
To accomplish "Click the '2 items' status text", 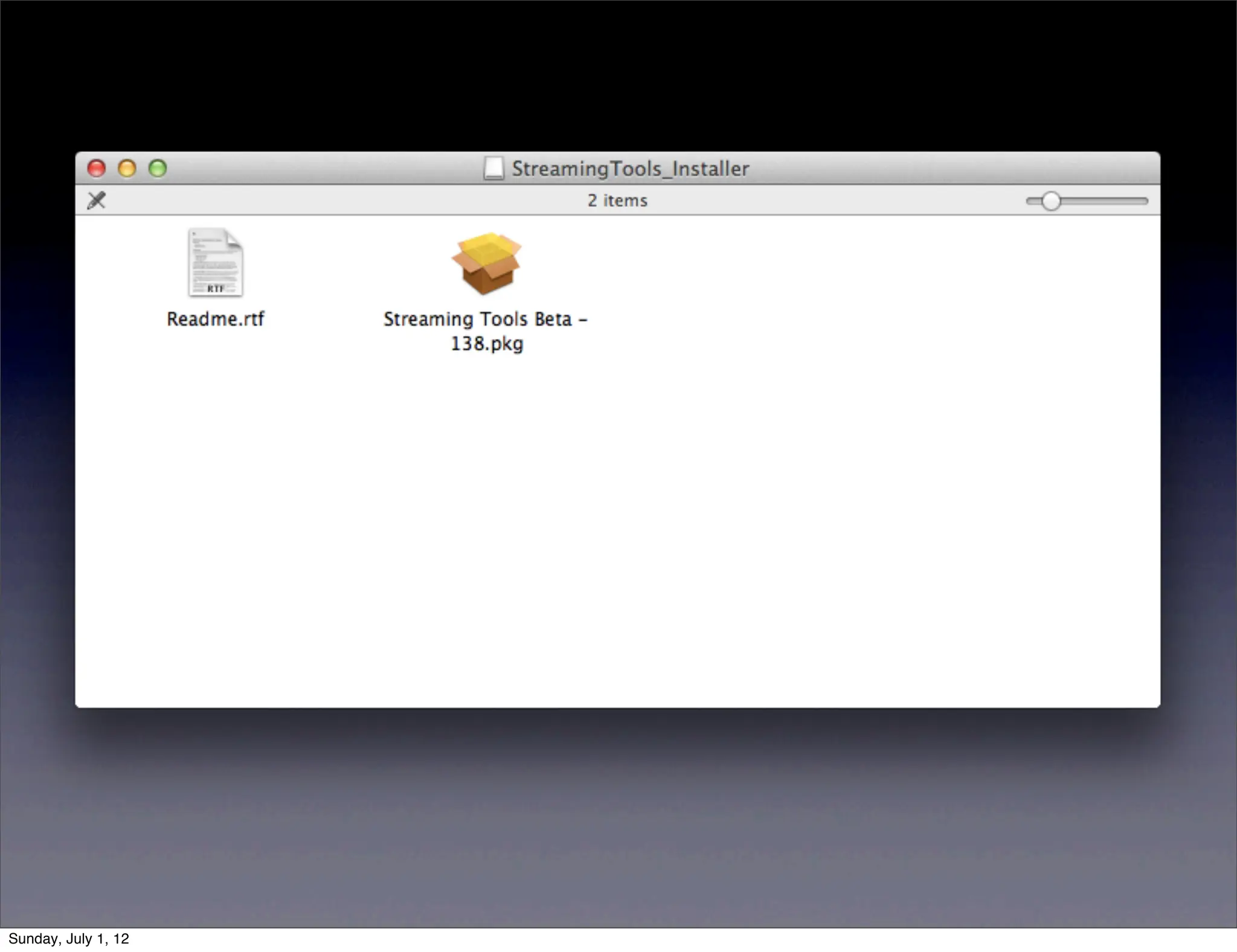I will 617,201.
